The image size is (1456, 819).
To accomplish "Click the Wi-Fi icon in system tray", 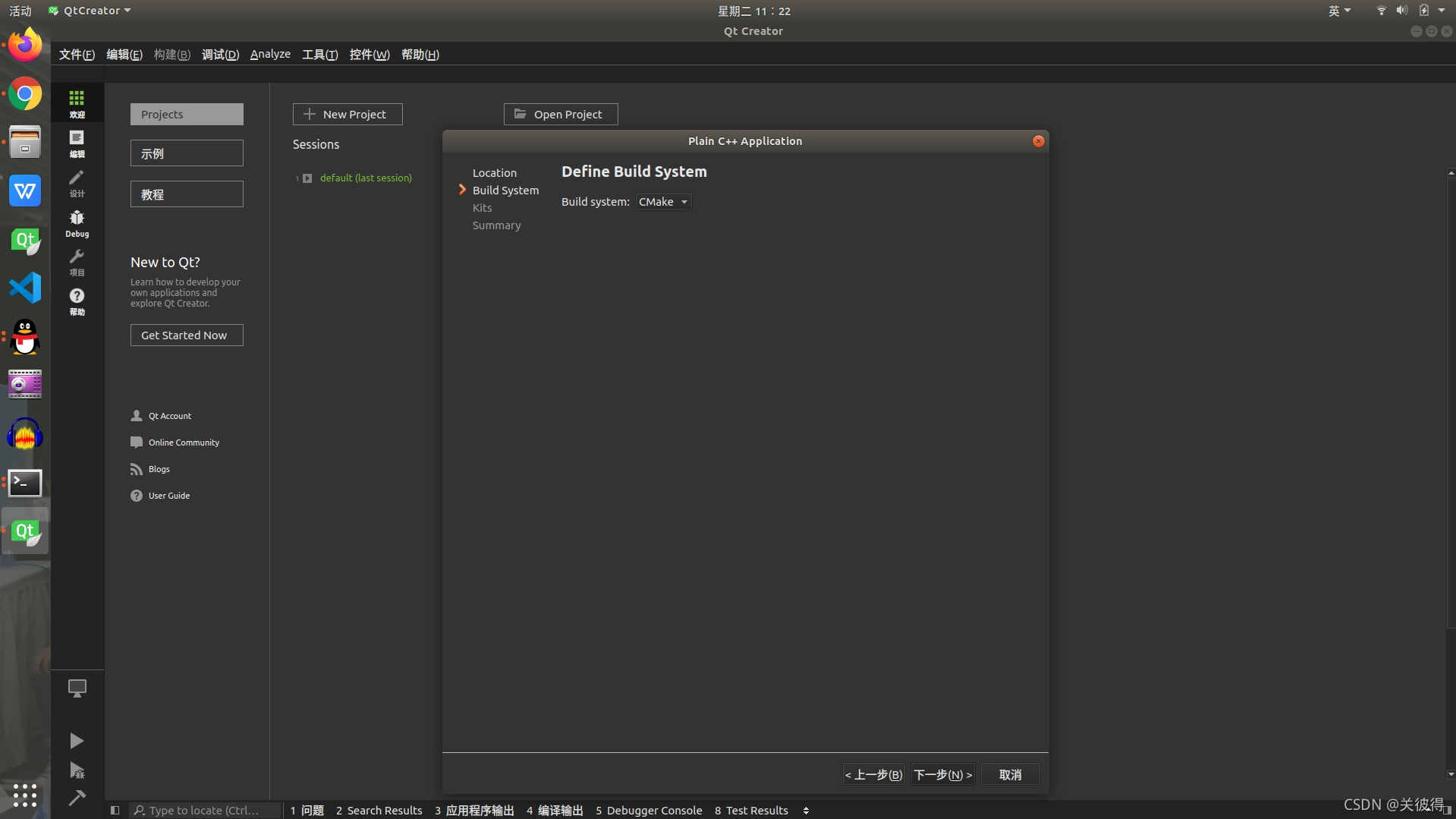I will (1382, 11).
